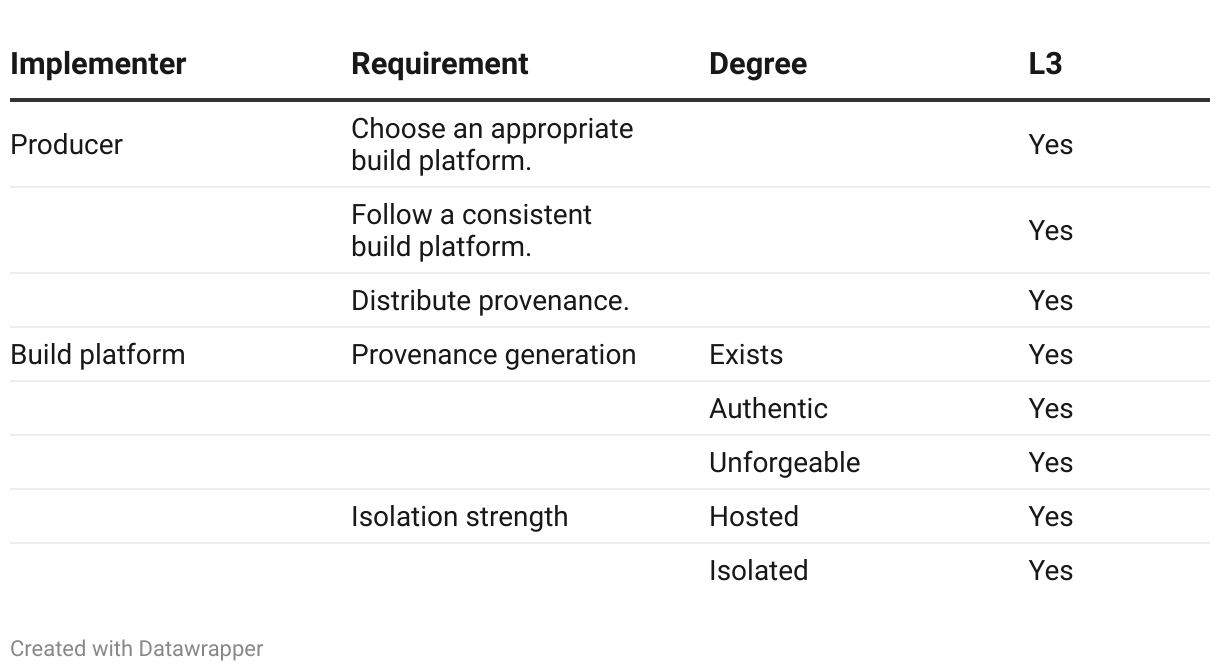
Task: Click the Unforgeable degree cell
Action: point(784,463)
